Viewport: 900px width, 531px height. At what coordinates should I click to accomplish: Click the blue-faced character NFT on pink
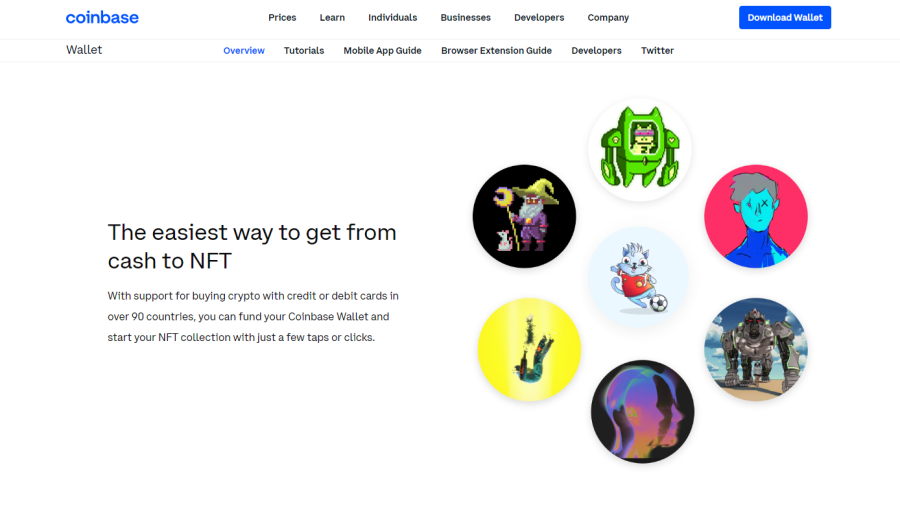coord(756,216)
